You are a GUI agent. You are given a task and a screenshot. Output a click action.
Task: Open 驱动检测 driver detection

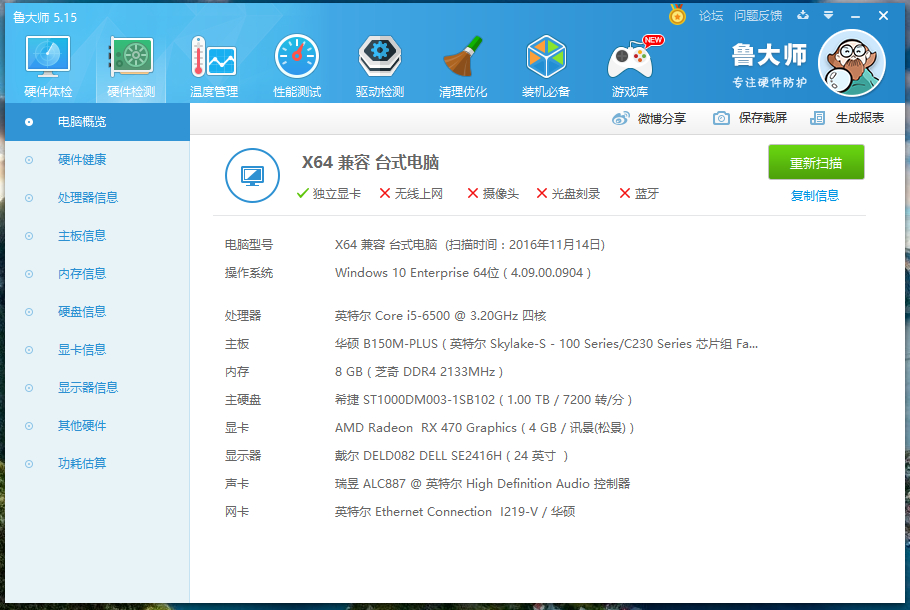point(380,66)
